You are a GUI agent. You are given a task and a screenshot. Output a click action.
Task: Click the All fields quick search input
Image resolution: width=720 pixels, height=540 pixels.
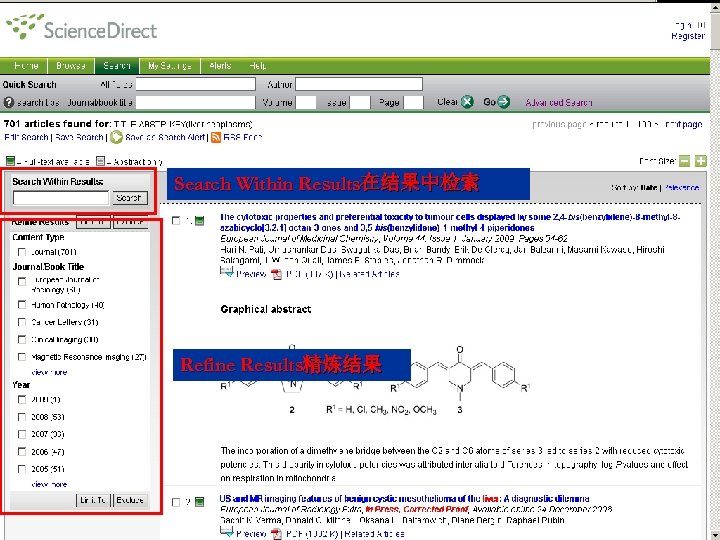(196, 84)
